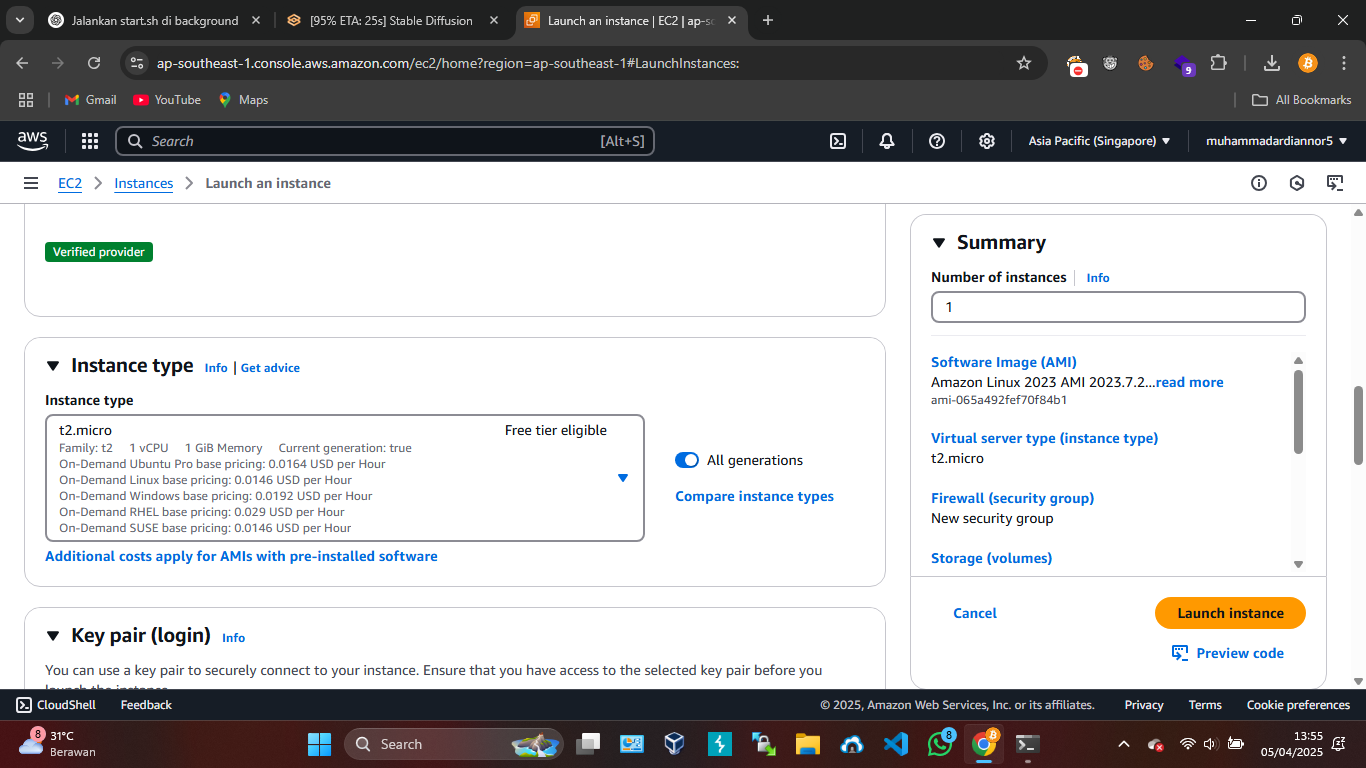The height and width of the screenshot is (768, 1366).
Task: Open the hexagon settings icon beside info
Action: (x=1297, y=183)
